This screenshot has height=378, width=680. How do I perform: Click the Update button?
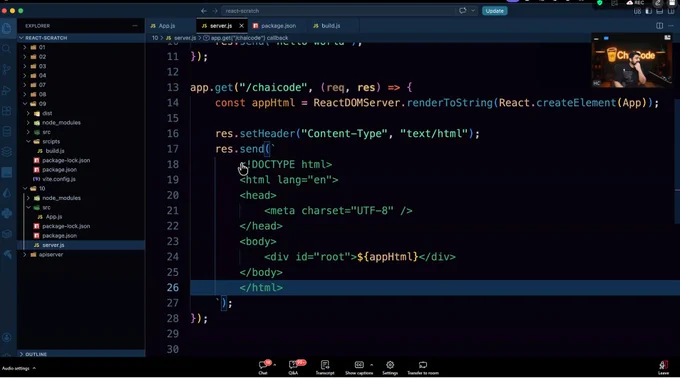pos(494,11)
